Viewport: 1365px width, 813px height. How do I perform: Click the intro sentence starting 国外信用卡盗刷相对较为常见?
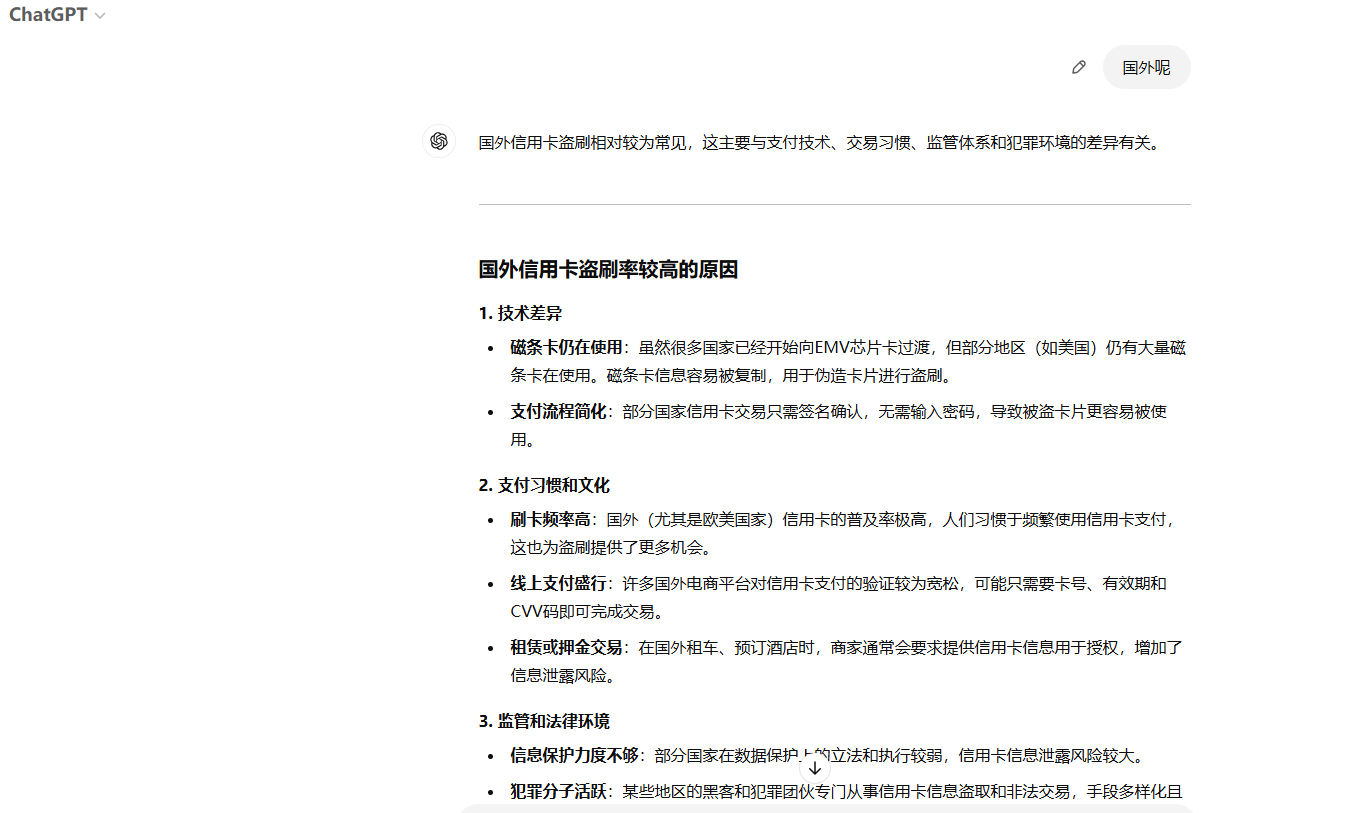819,142
